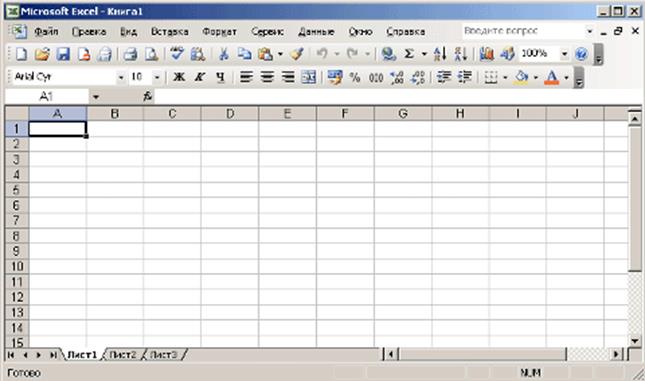Open Excel Help question icon

pos(581,54)
